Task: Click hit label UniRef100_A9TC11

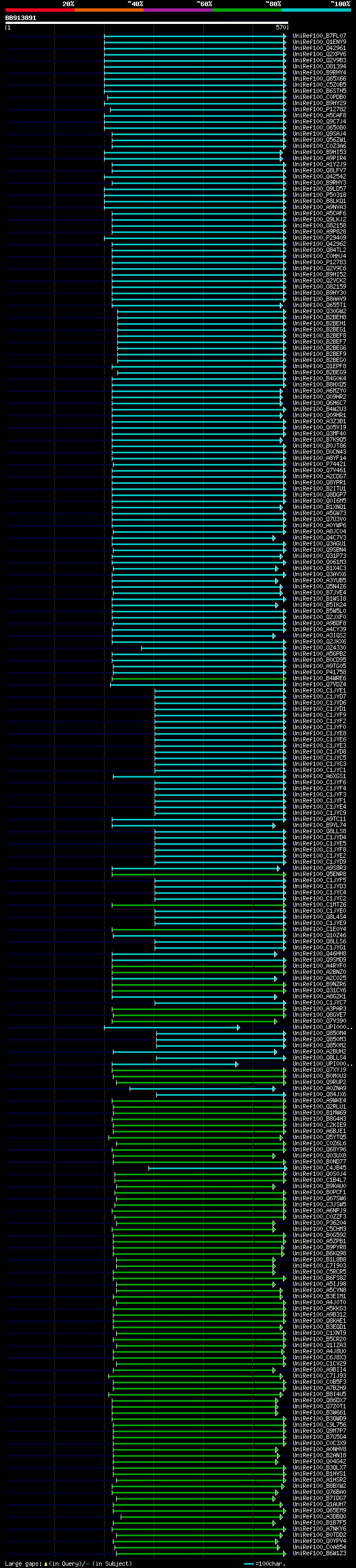Action: click(x=319, y=819)
